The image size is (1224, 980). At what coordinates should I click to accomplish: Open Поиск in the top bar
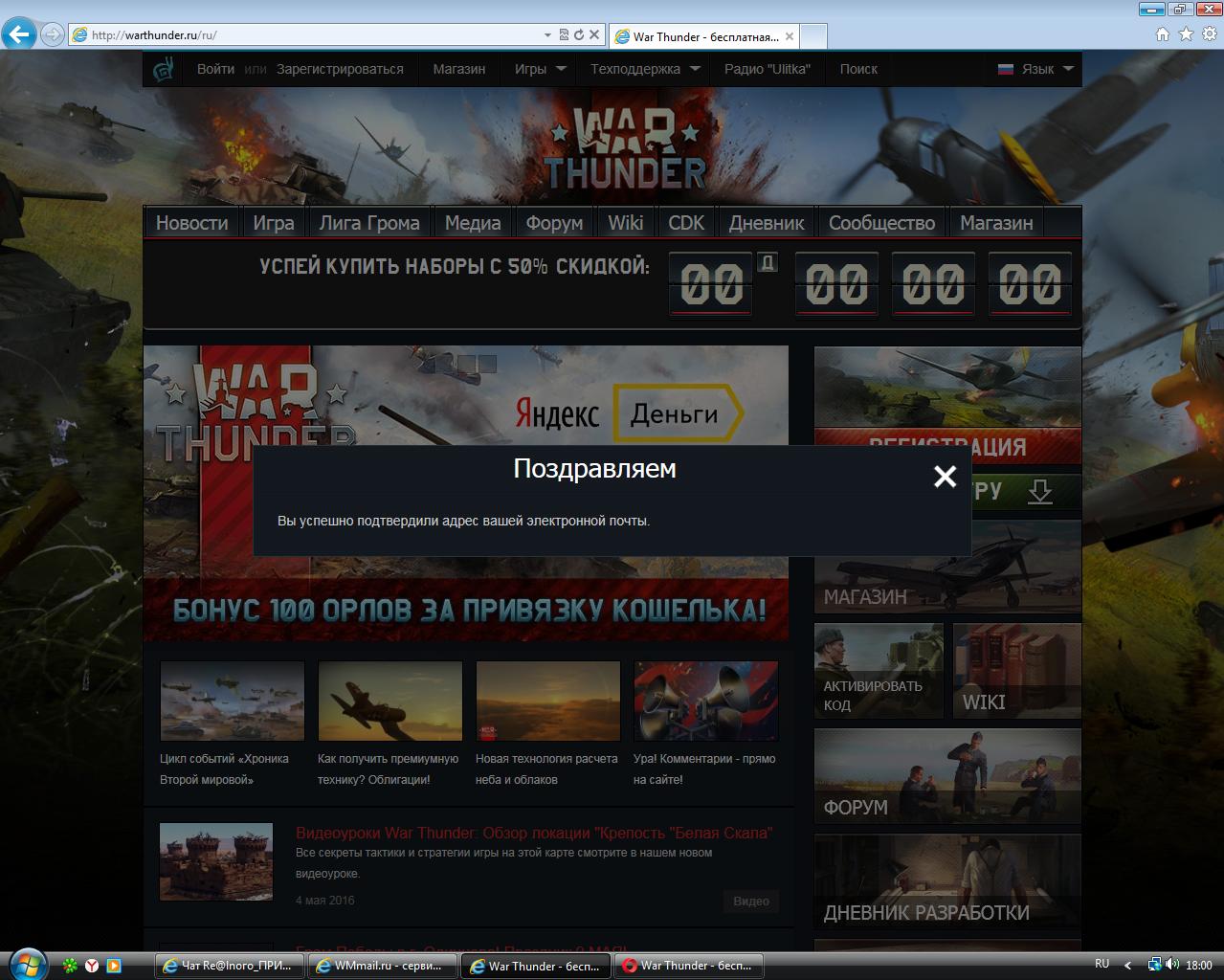858,69
